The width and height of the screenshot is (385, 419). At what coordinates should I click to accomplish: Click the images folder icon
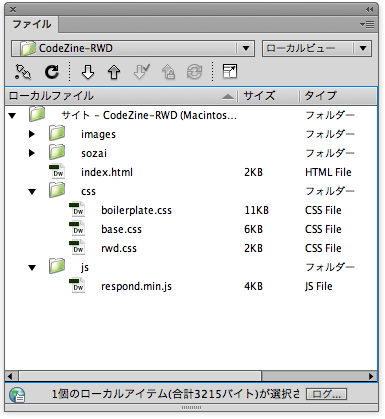pos(57,133)
